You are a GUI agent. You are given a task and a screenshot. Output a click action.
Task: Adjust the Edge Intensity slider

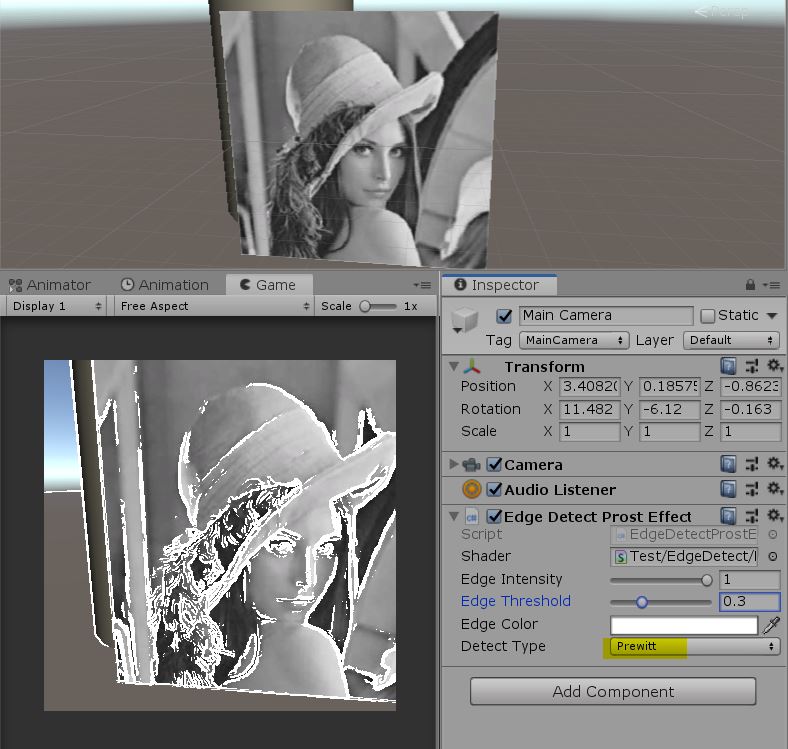(661, 580)
